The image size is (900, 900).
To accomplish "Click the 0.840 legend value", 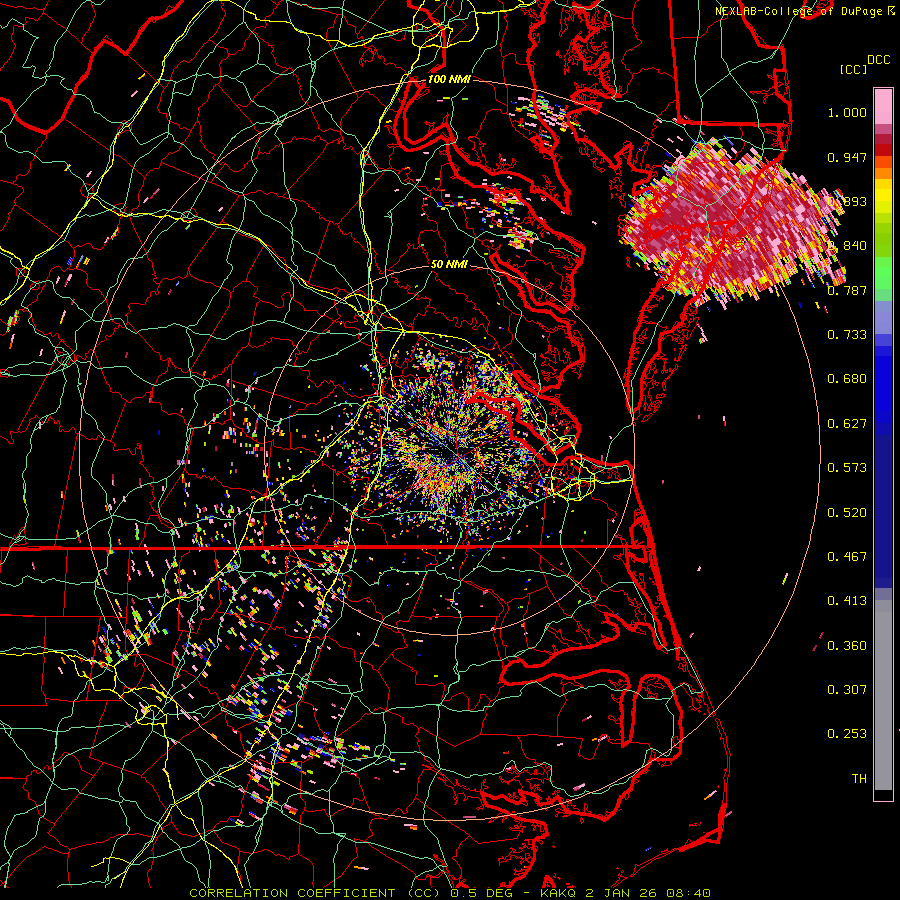I will pos(847,246).
